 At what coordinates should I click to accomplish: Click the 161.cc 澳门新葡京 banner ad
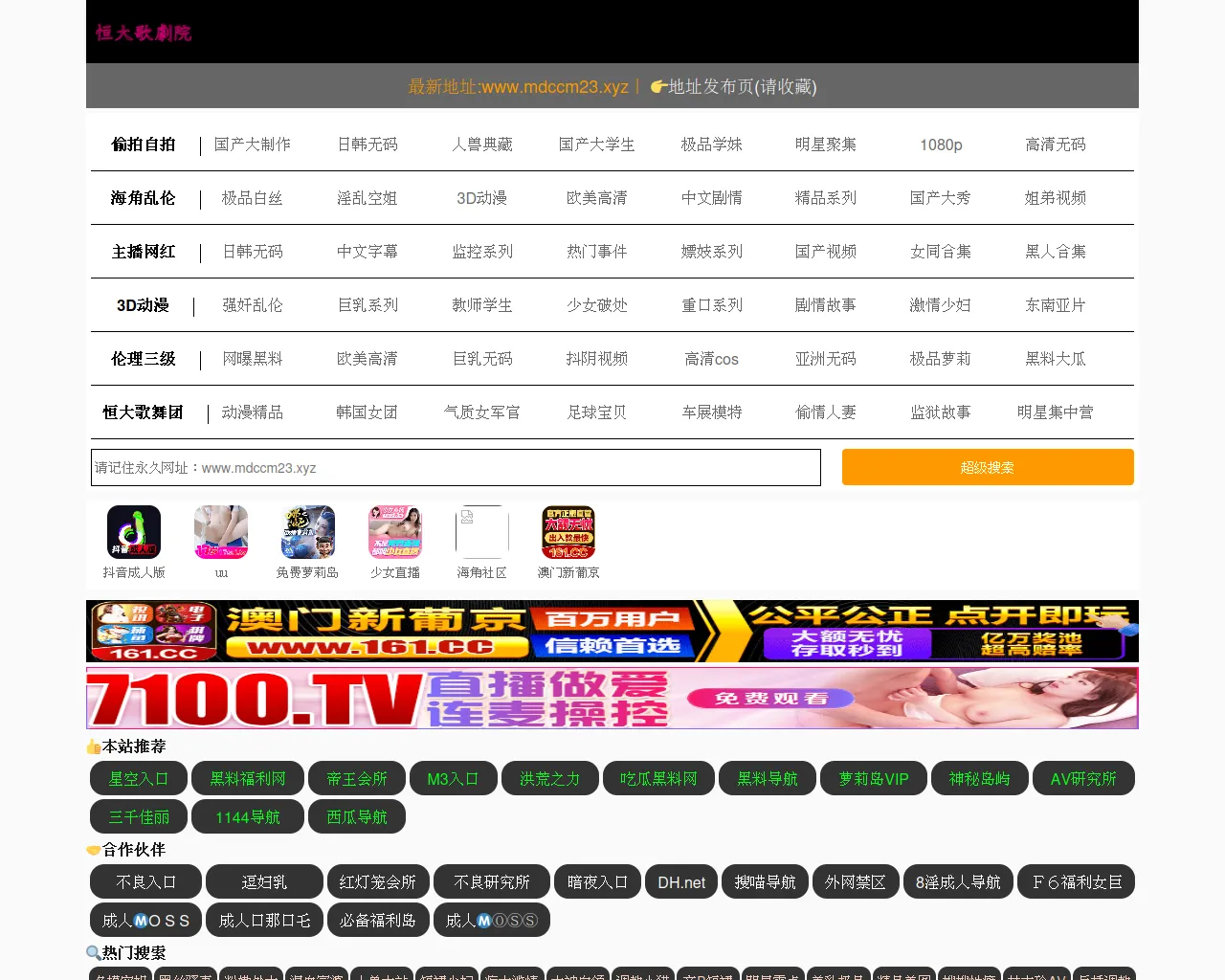coord(612,632)
